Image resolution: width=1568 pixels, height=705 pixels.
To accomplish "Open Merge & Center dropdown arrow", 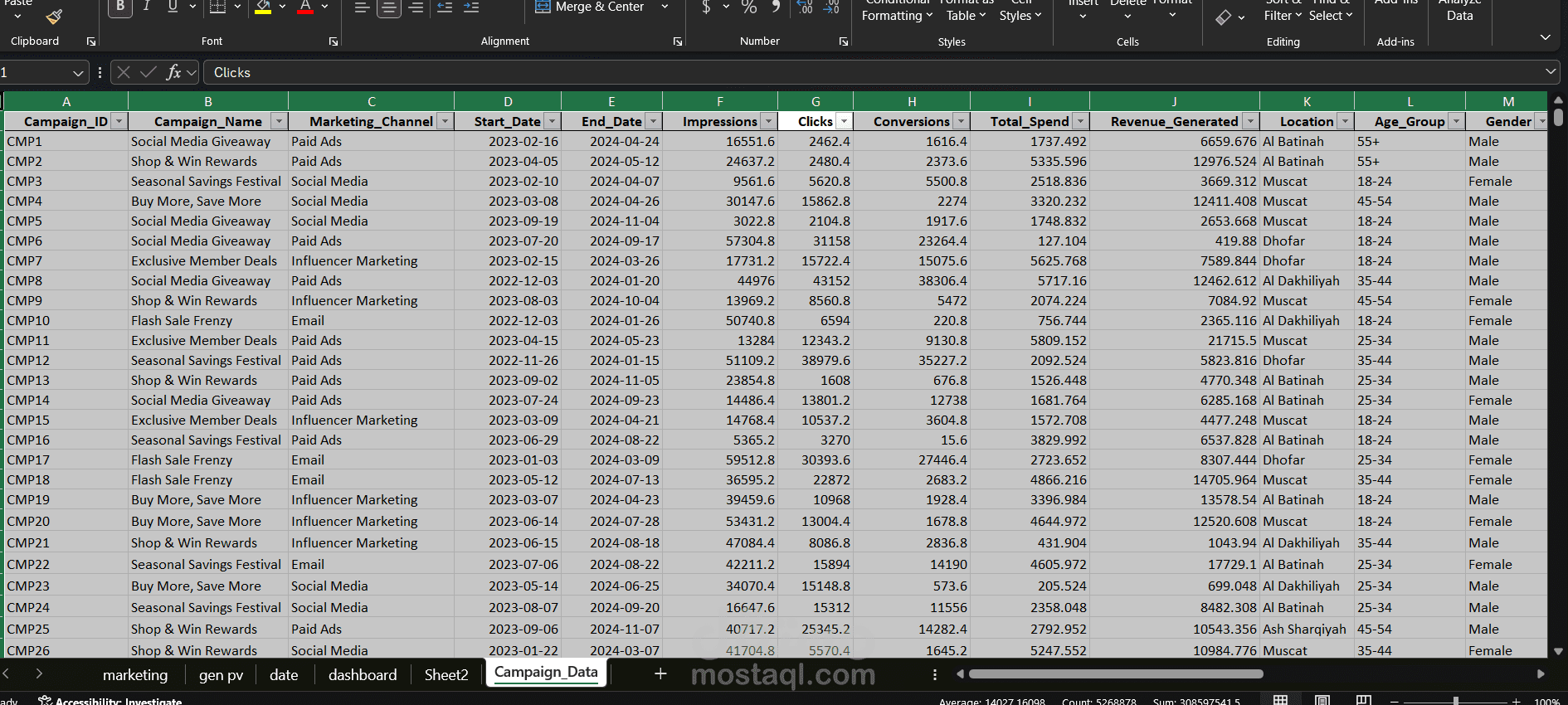I will (665, 7).
